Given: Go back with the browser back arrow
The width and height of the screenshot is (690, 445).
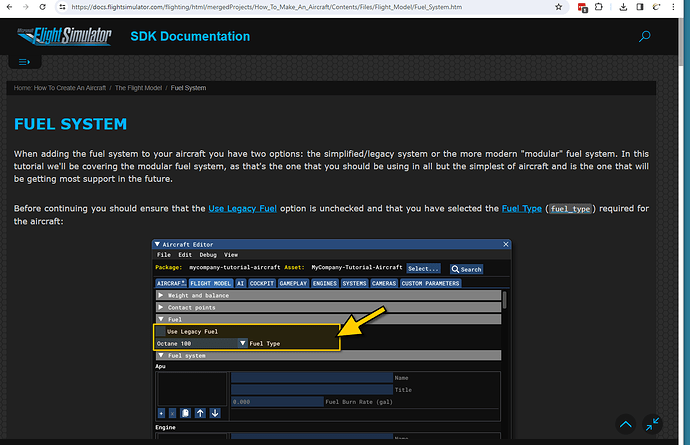Looking at the screenshot, I should [9, 7].
